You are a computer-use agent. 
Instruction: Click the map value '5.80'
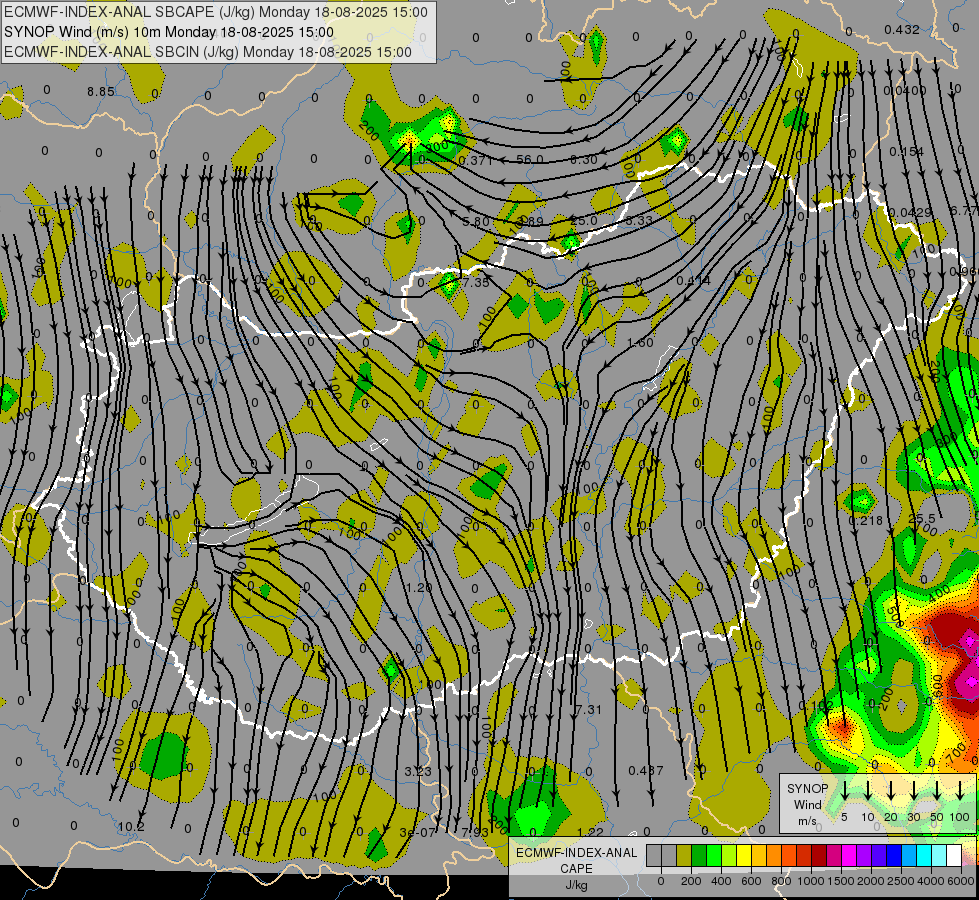click(476, 221)
